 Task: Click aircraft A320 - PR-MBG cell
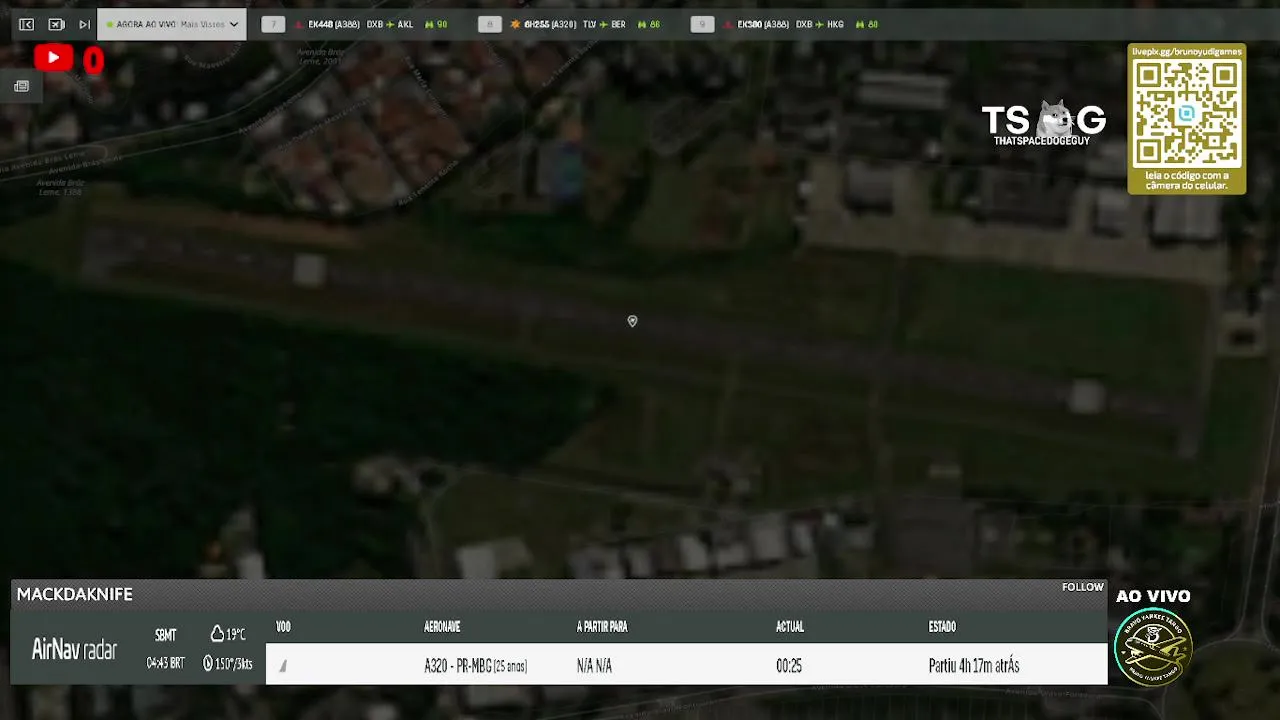(475, 666)
